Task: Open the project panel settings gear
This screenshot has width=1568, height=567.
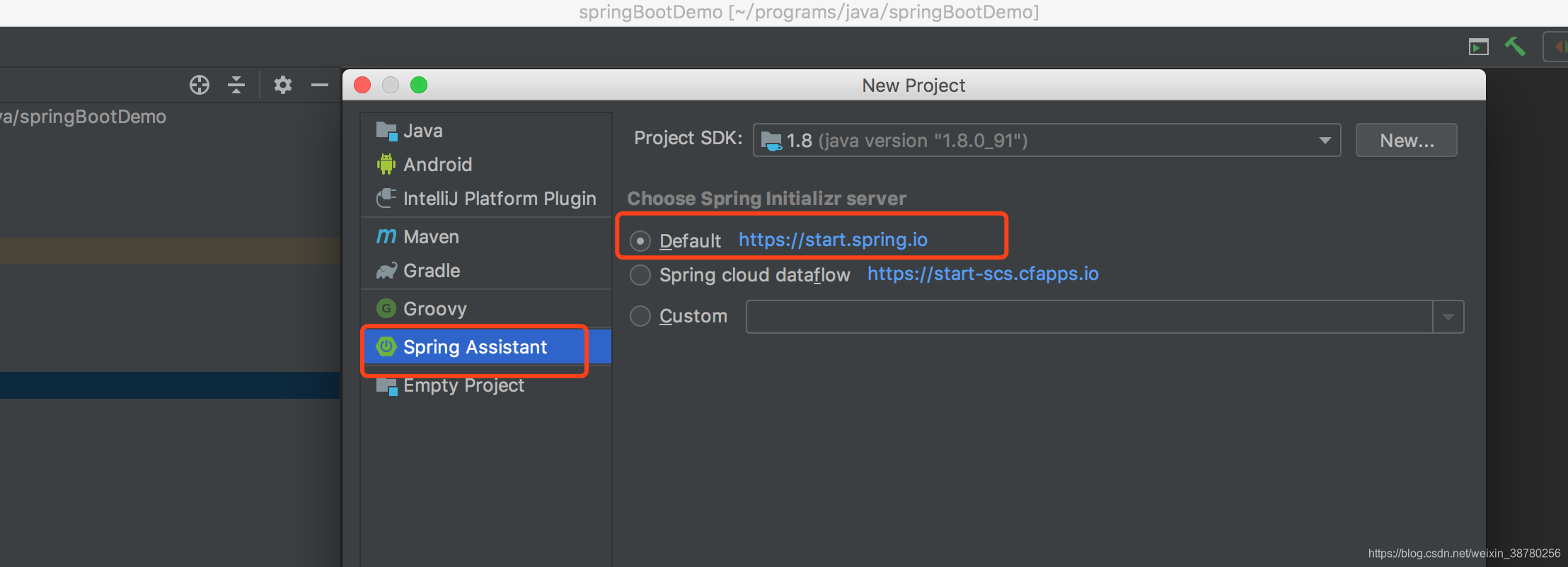Action: 283,85
